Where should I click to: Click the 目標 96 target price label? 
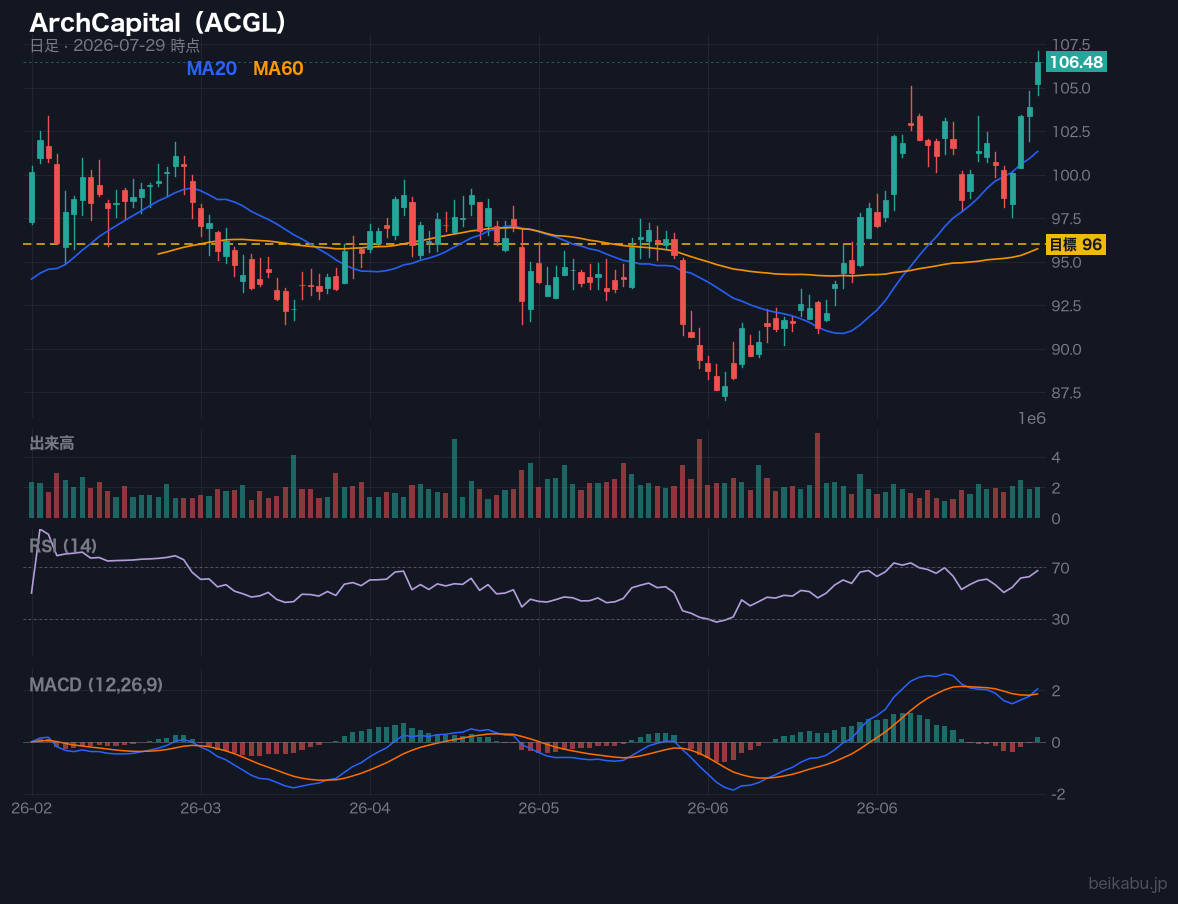1075,244
